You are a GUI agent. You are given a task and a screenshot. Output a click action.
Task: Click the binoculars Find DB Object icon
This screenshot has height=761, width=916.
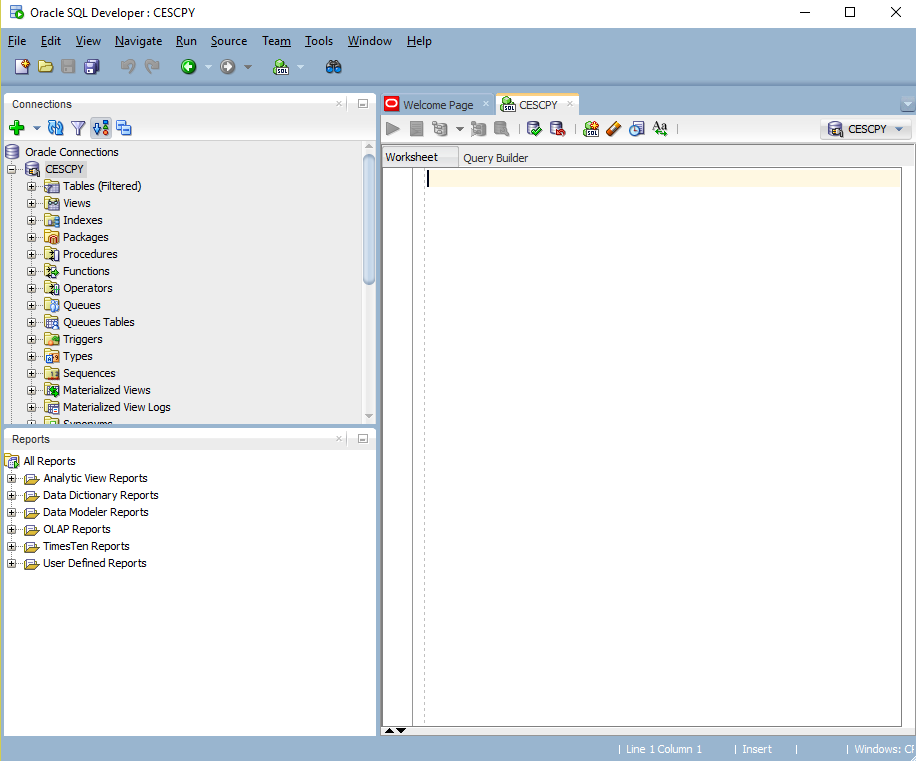click(x=334, y=67)
